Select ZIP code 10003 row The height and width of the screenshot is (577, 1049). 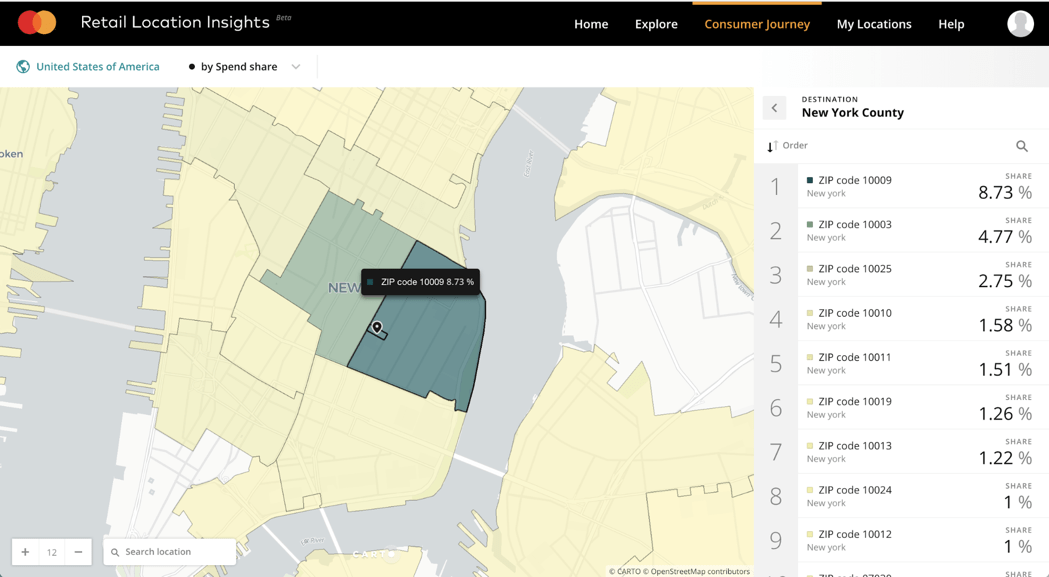pyautogui.click(x=901, y=230)
